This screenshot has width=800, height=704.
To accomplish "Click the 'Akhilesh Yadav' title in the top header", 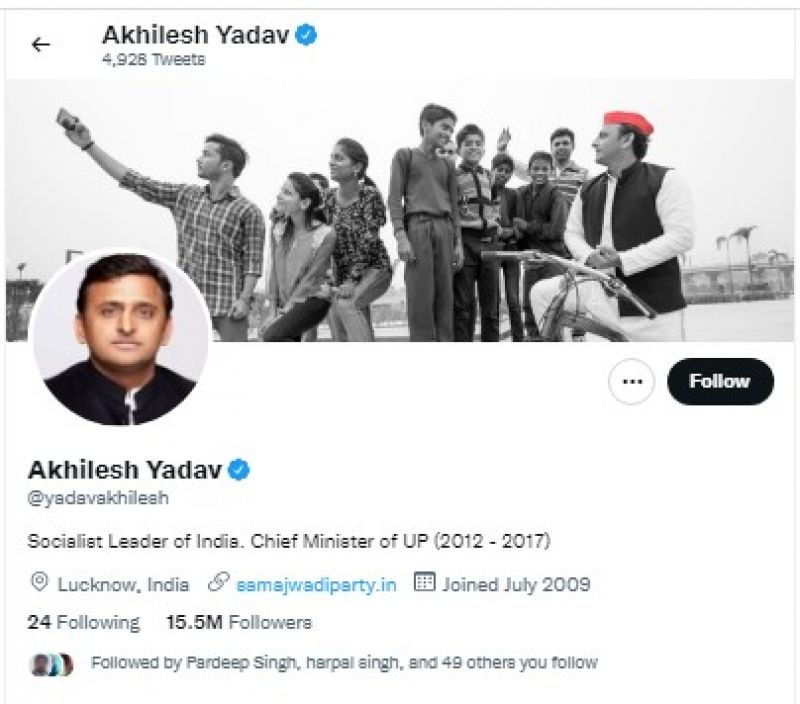I will [x=195, y=35].
